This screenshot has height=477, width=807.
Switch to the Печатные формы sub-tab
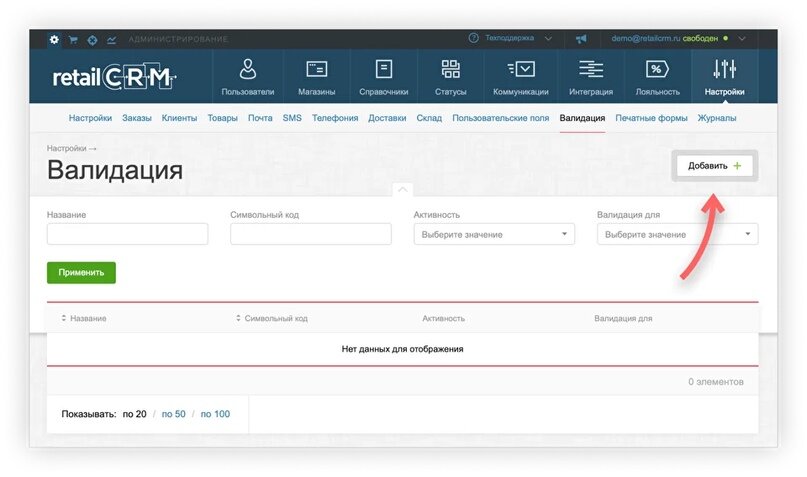(x=651, y=118)
